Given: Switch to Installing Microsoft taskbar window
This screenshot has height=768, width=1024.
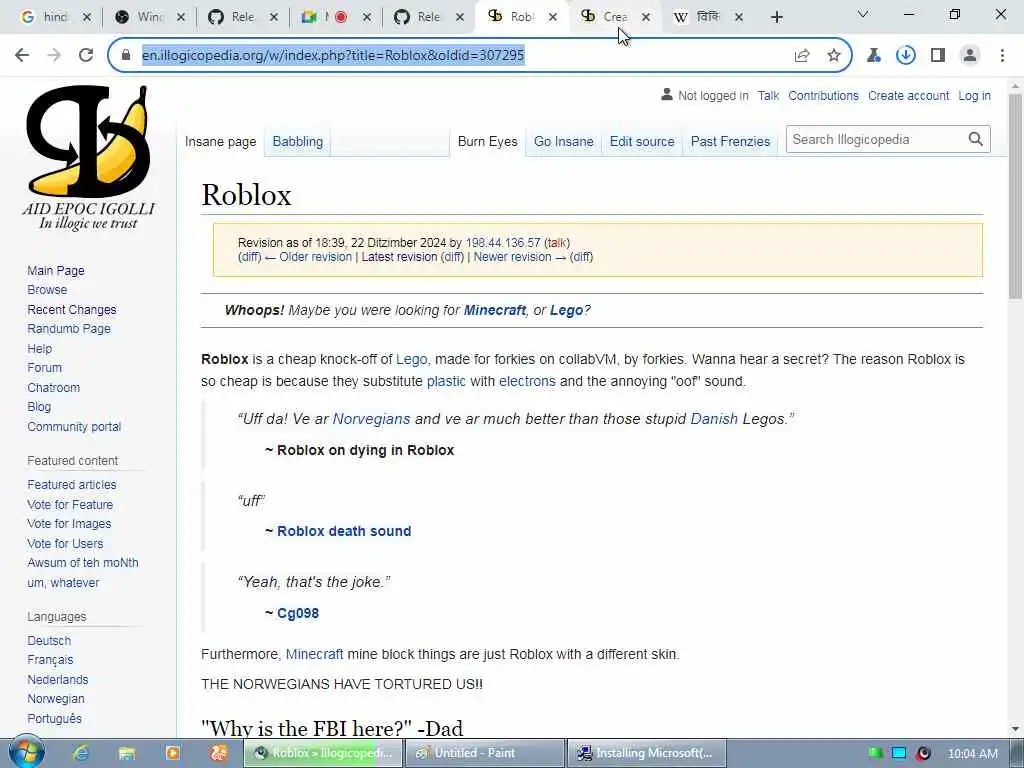Looking at the screenshot, I should tap(647, 753).
